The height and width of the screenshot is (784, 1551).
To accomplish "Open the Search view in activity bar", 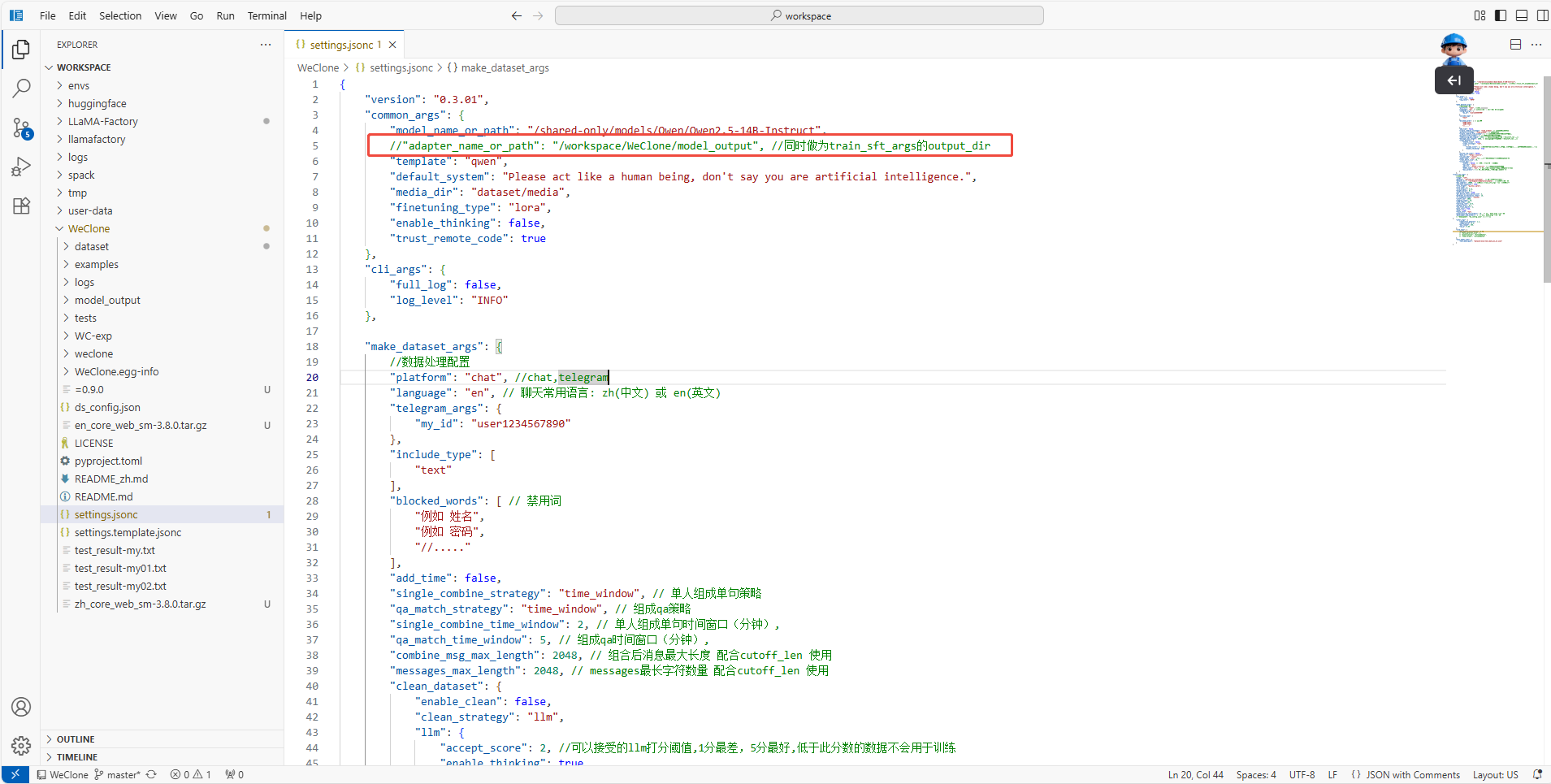I will coord(21,88).
